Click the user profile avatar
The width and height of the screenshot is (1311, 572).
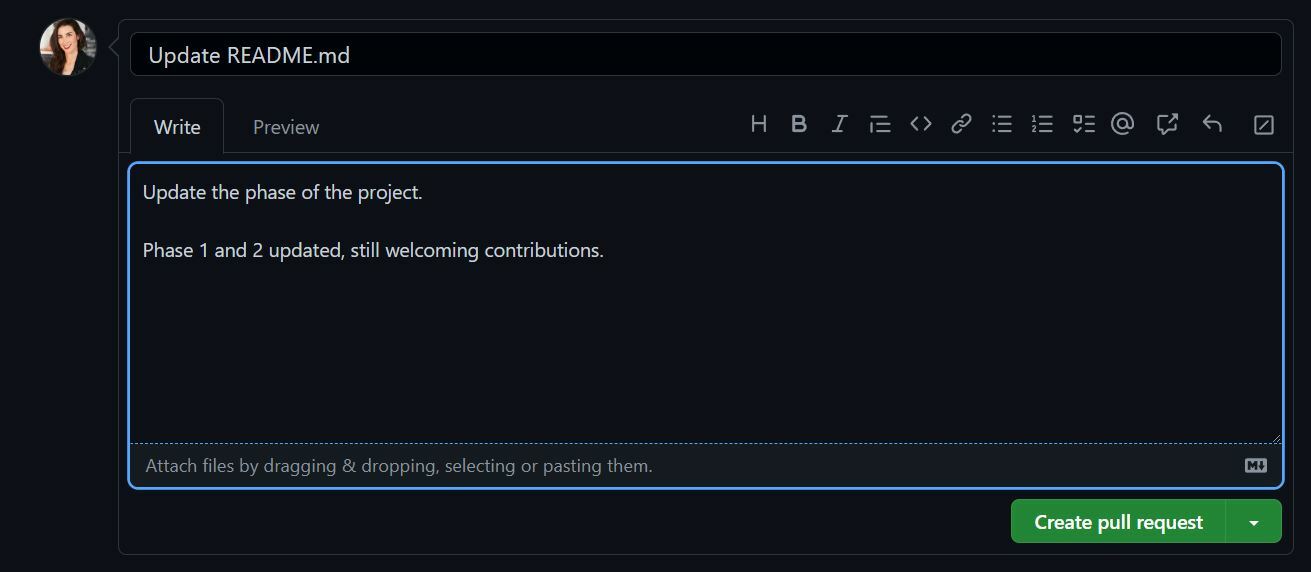point(68,47)
